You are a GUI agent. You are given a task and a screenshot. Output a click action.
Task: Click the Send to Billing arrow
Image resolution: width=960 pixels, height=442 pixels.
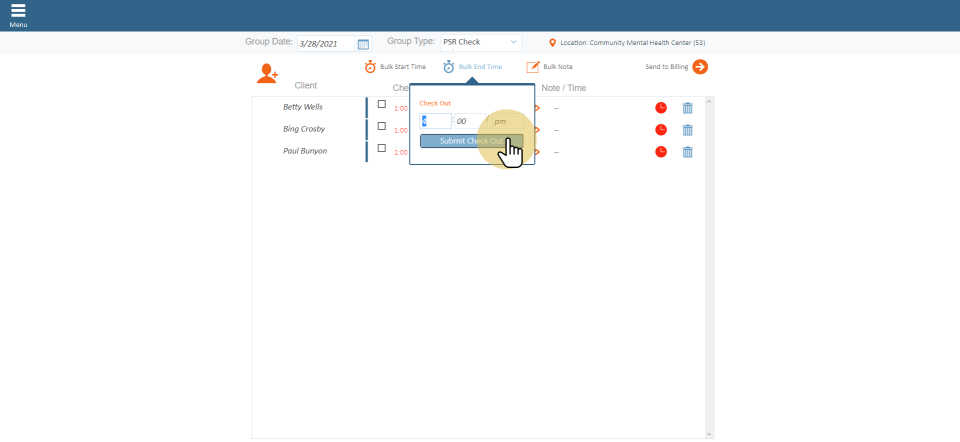[700, 67]
